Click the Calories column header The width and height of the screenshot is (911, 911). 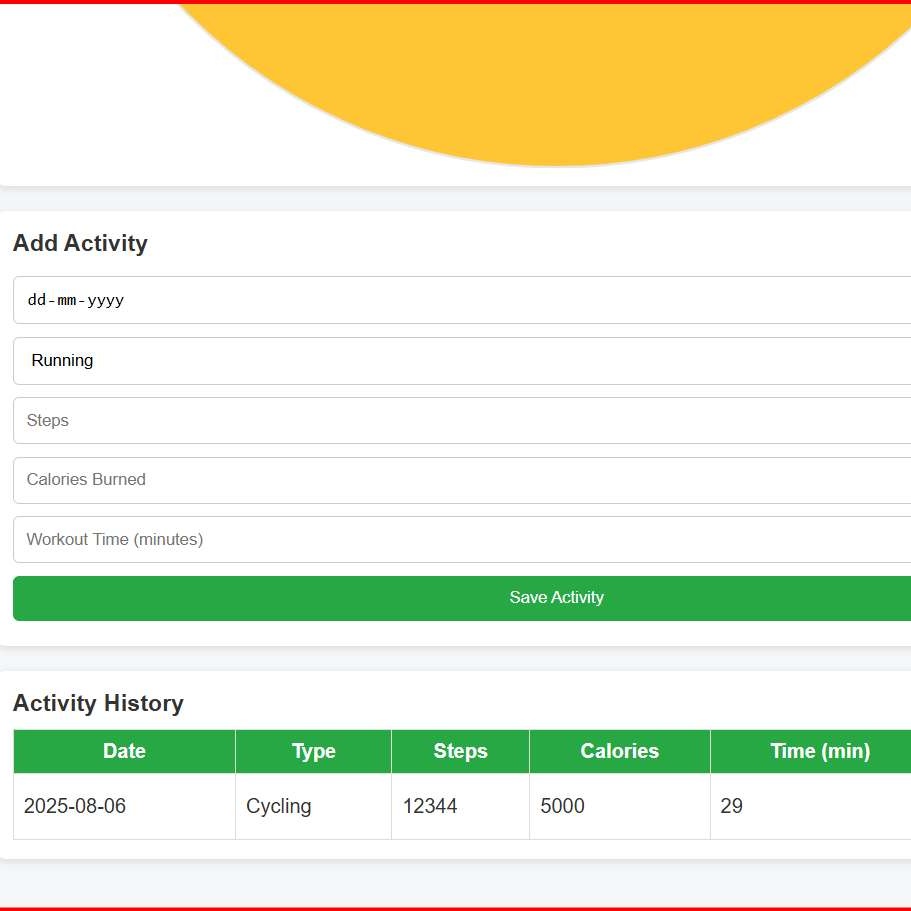[619, 751]
